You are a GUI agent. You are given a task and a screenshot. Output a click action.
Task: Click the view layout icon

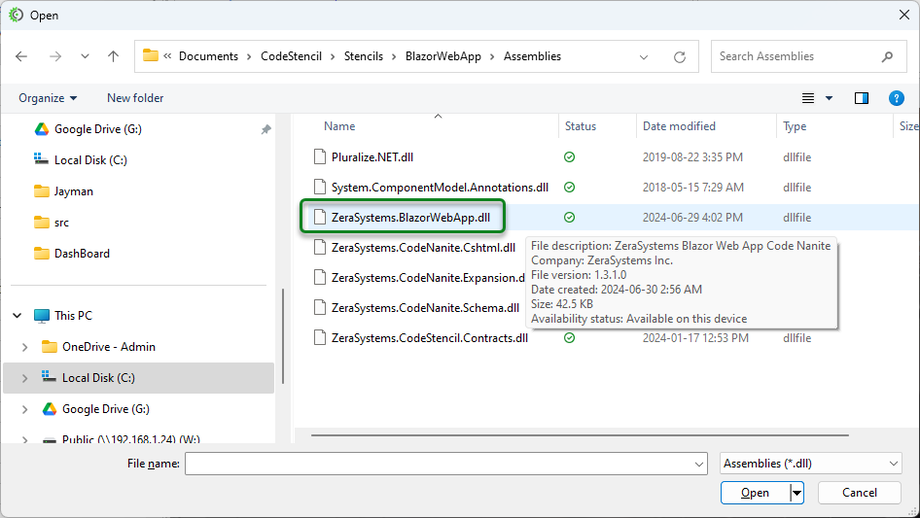[x=808, y=98]
